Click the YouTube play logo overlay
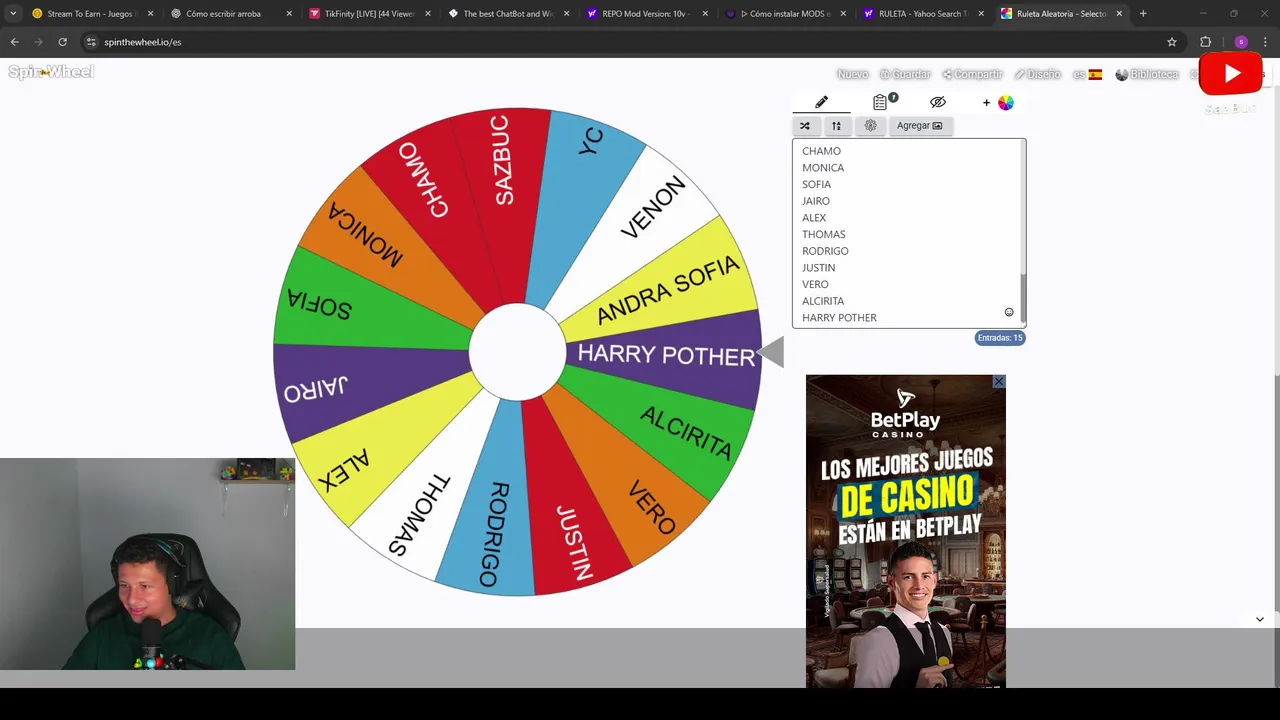This screenshot has height=720, width=1280. pos(1231,74)
